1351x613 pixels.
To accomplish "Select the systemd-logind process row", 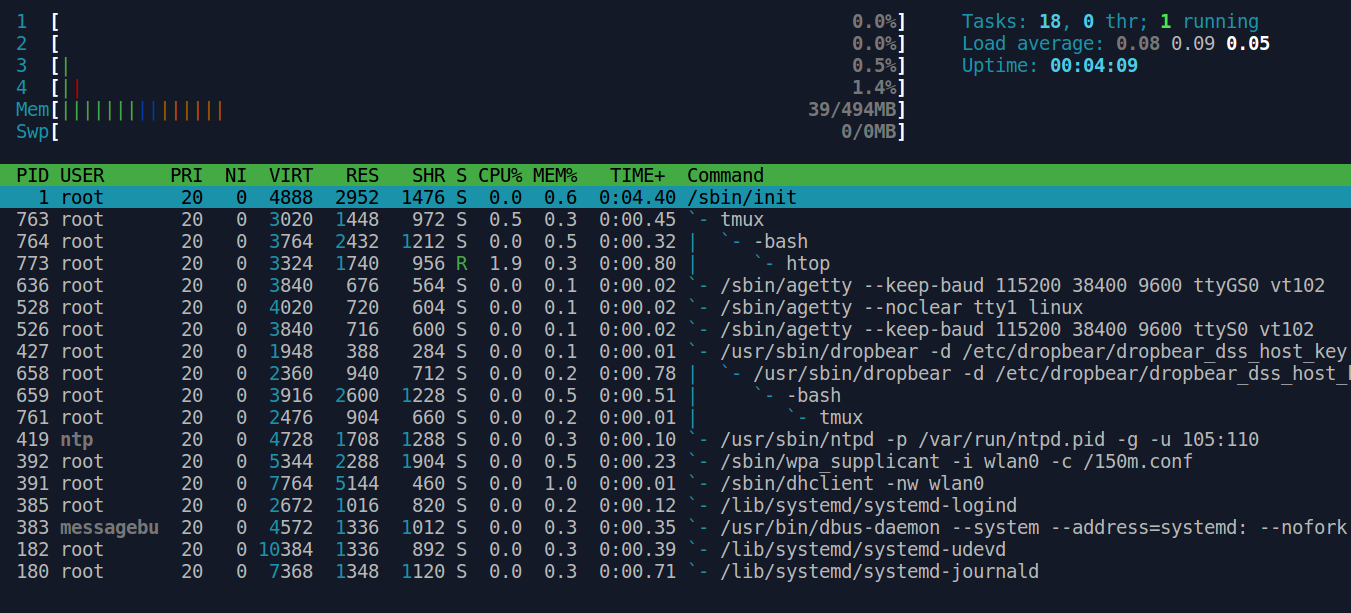I will [x=675, y=505].
